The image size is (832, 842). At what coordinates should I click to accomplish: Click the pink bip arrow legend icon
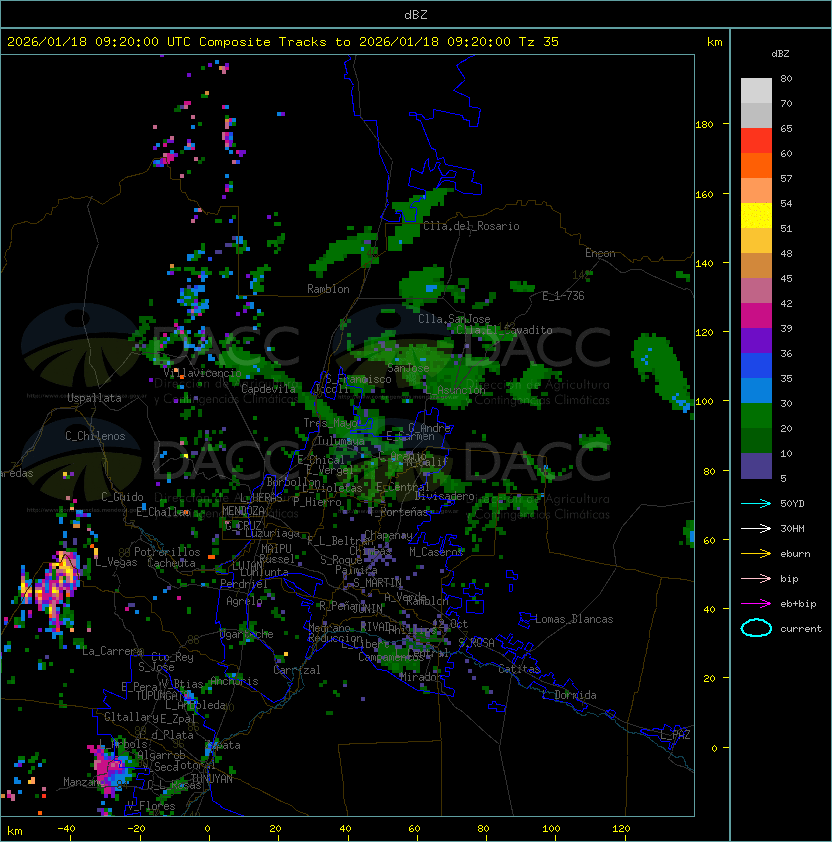[x=756, y=578]
